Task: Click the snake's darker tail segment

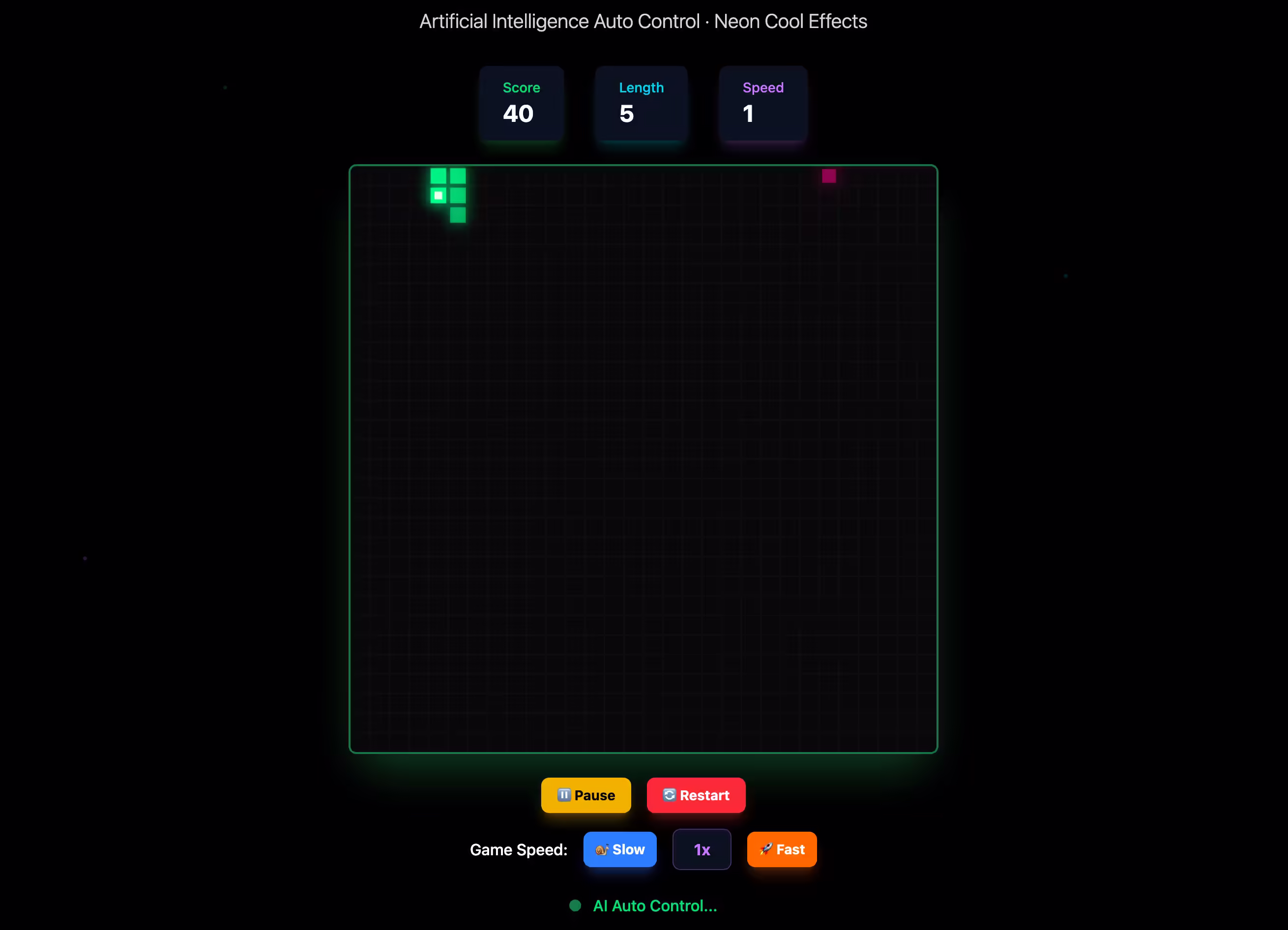Action: click(x=458, y=215)
